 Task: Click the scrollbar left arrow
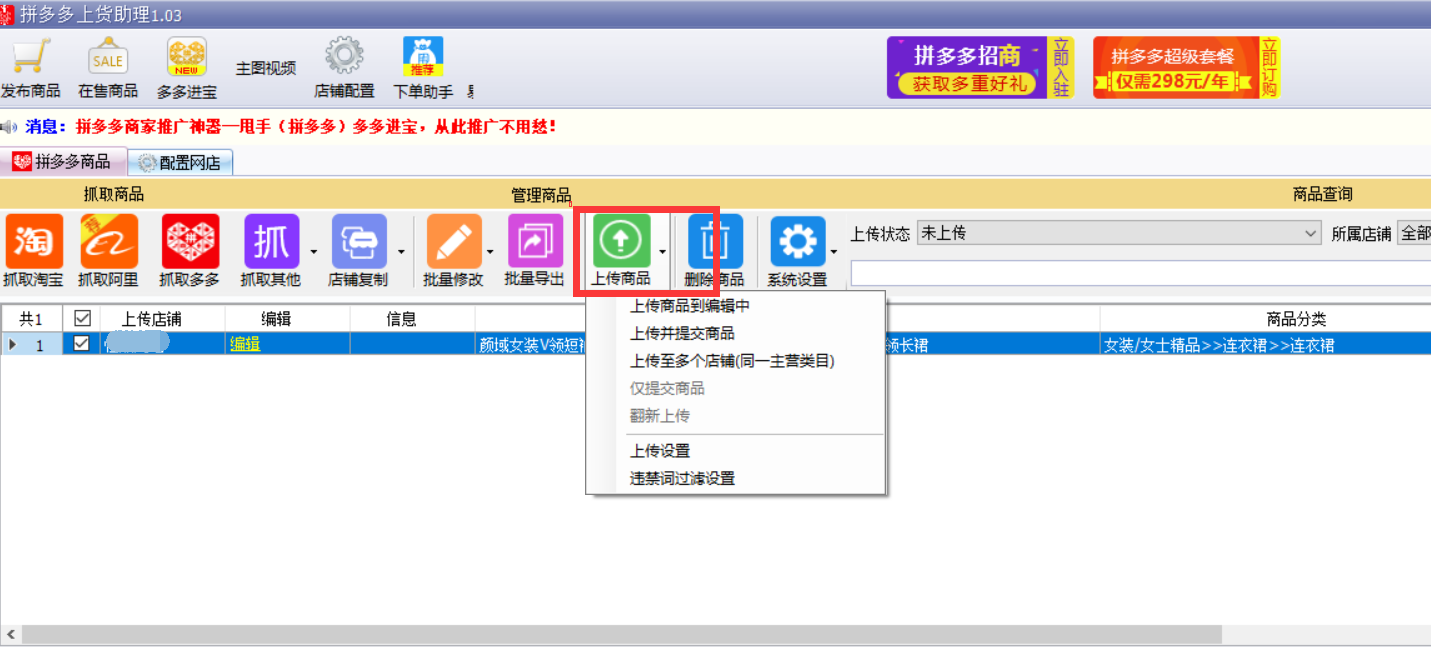click(x=10, y=635)
